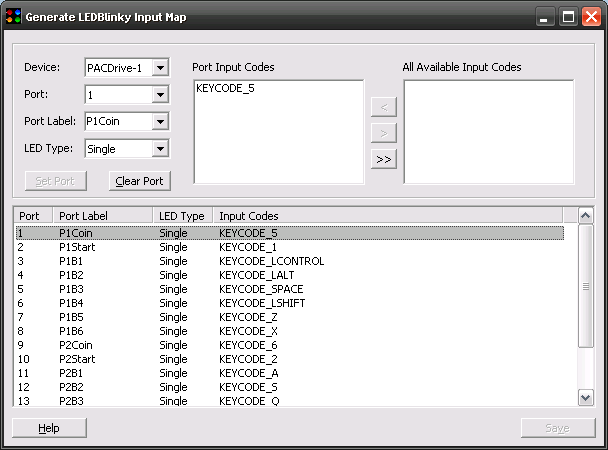The height and width of the screenshot is (450, 608).
Task: Click the double right arrow move-all button
Action: click(x=384, y=159)
